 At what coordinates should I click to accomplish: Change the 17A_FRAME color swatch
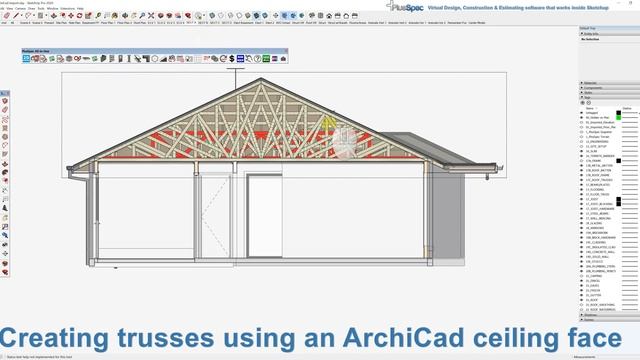[618, 161]
